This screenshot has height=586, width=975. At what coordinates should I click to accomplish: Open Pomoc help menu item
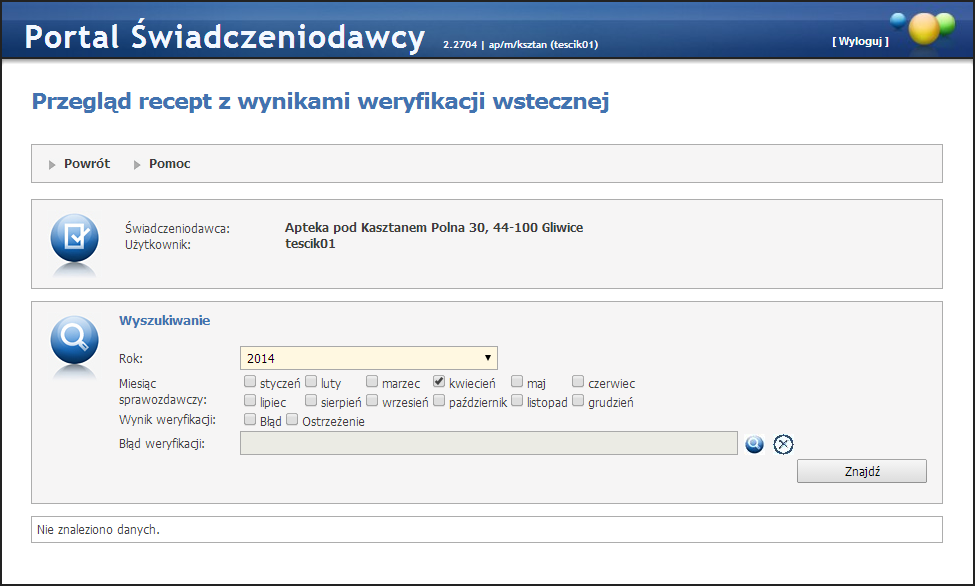click(170, 164)
